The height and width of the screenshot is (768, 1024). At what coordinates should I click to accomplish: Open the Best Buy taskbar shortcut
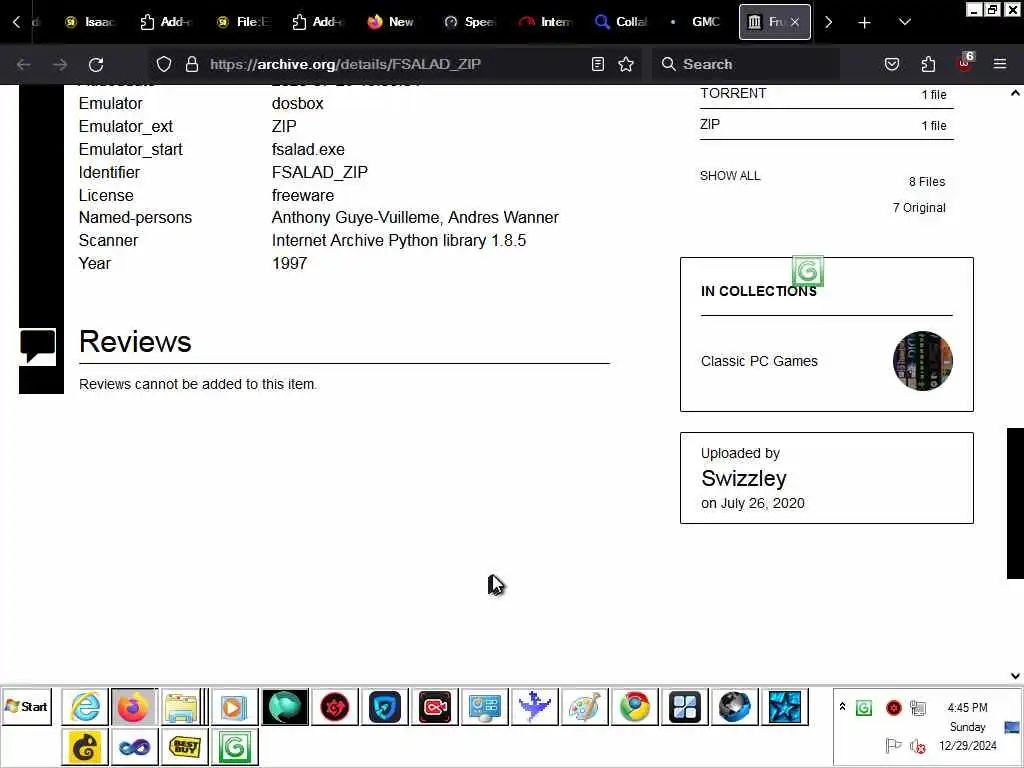tap(185, 746)
